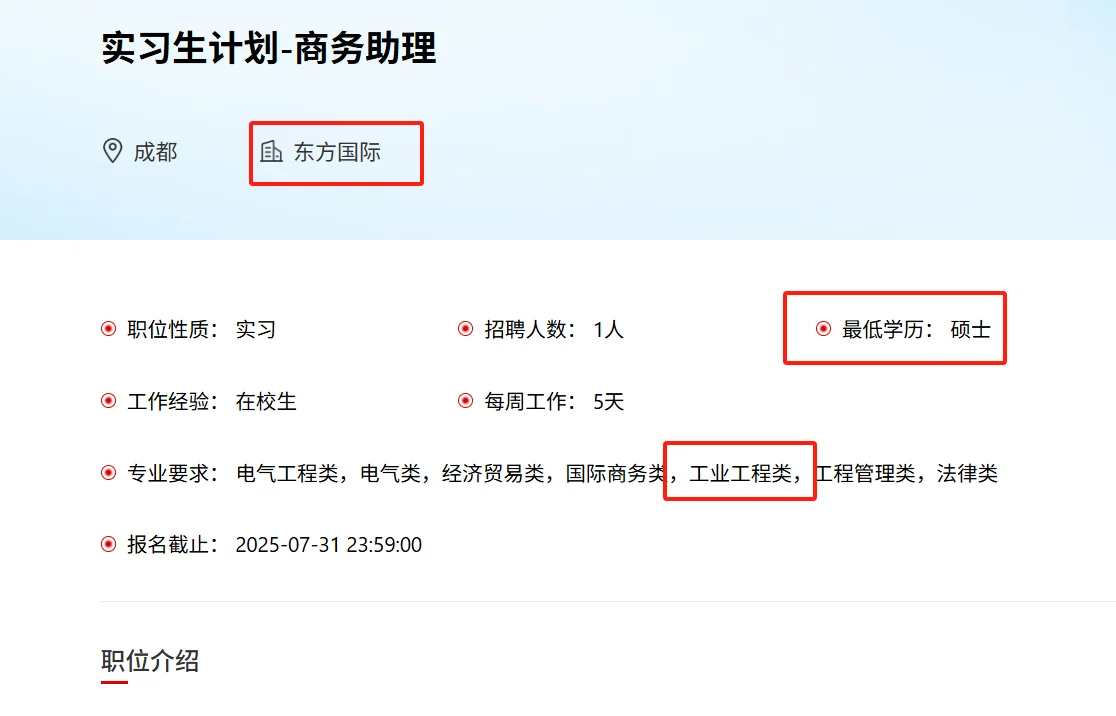Click the city name 成都

click(x=155, y=152)
